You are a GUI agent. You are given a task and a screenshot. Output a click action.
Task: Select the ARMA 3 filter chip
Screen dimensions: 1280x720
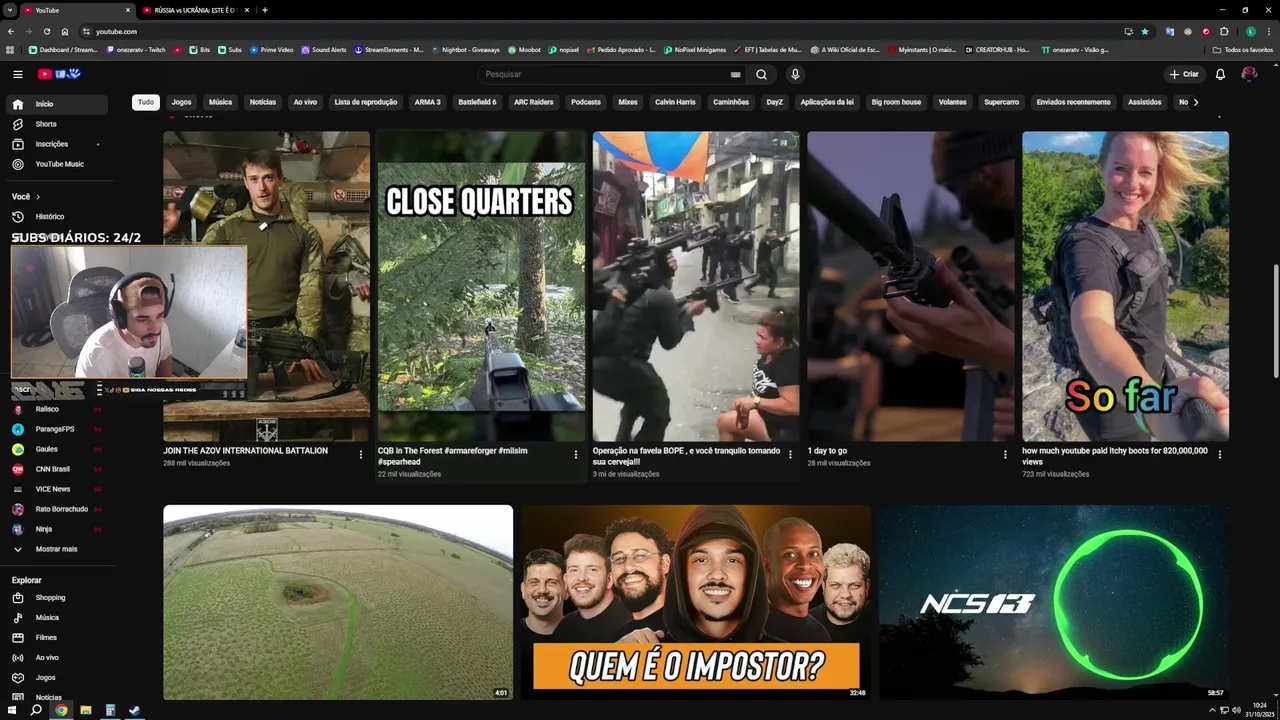coord(427,102)
